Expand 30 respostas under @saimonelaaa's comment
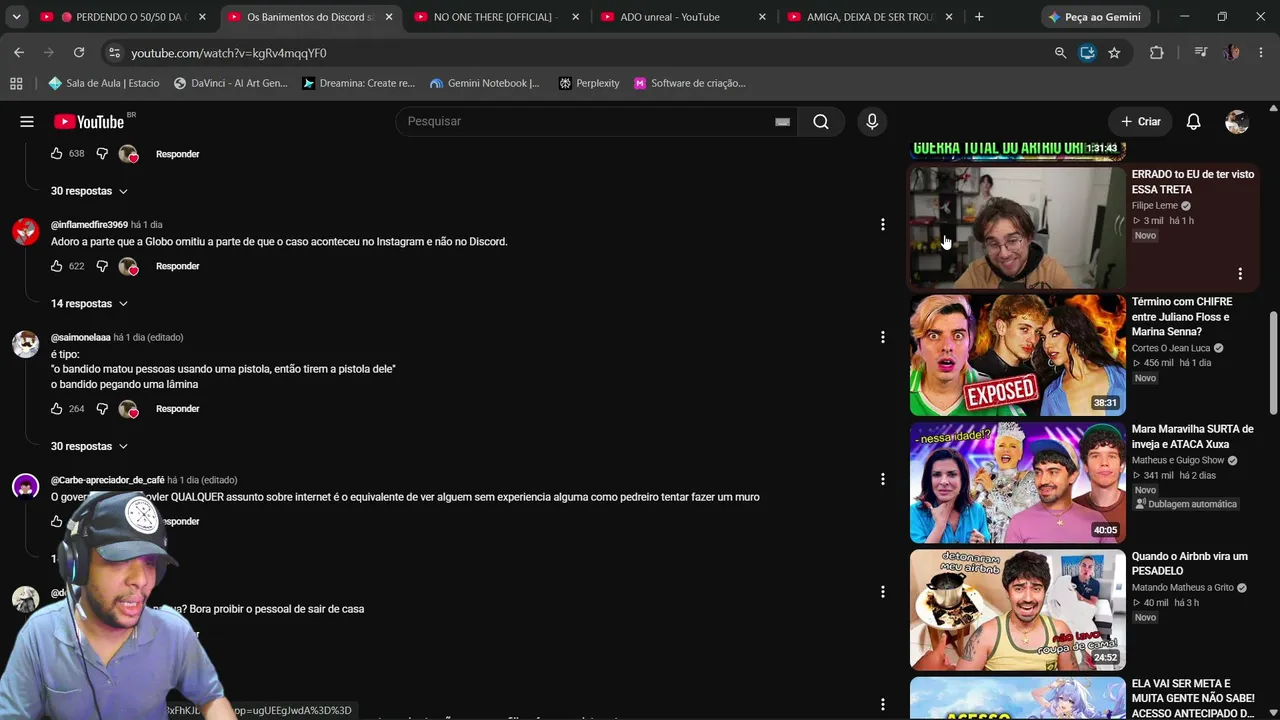The height and width of the screenshot is (720, 1280). [x=89, y=446]
